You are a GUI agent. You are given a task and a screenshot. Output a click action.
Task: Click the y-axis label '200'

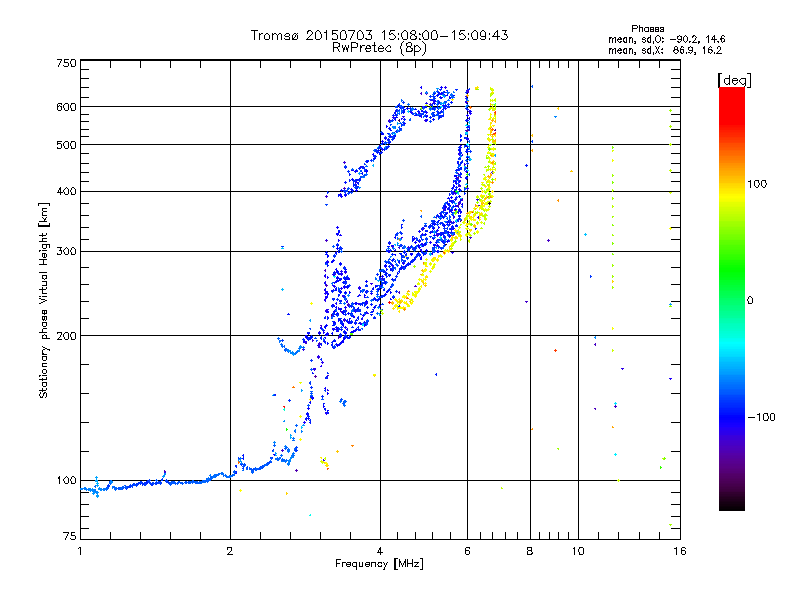pyautogui.click(x=66, y=336)
